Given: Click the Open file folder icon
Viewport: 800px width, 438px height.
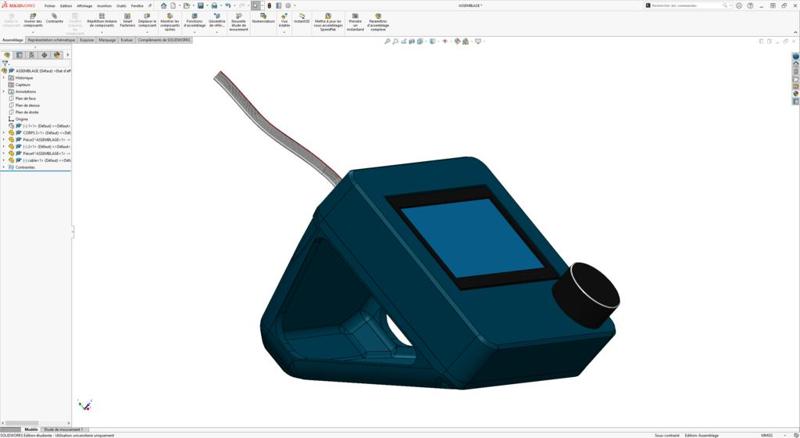Looking at the screenshot, I should click(187, 6).
